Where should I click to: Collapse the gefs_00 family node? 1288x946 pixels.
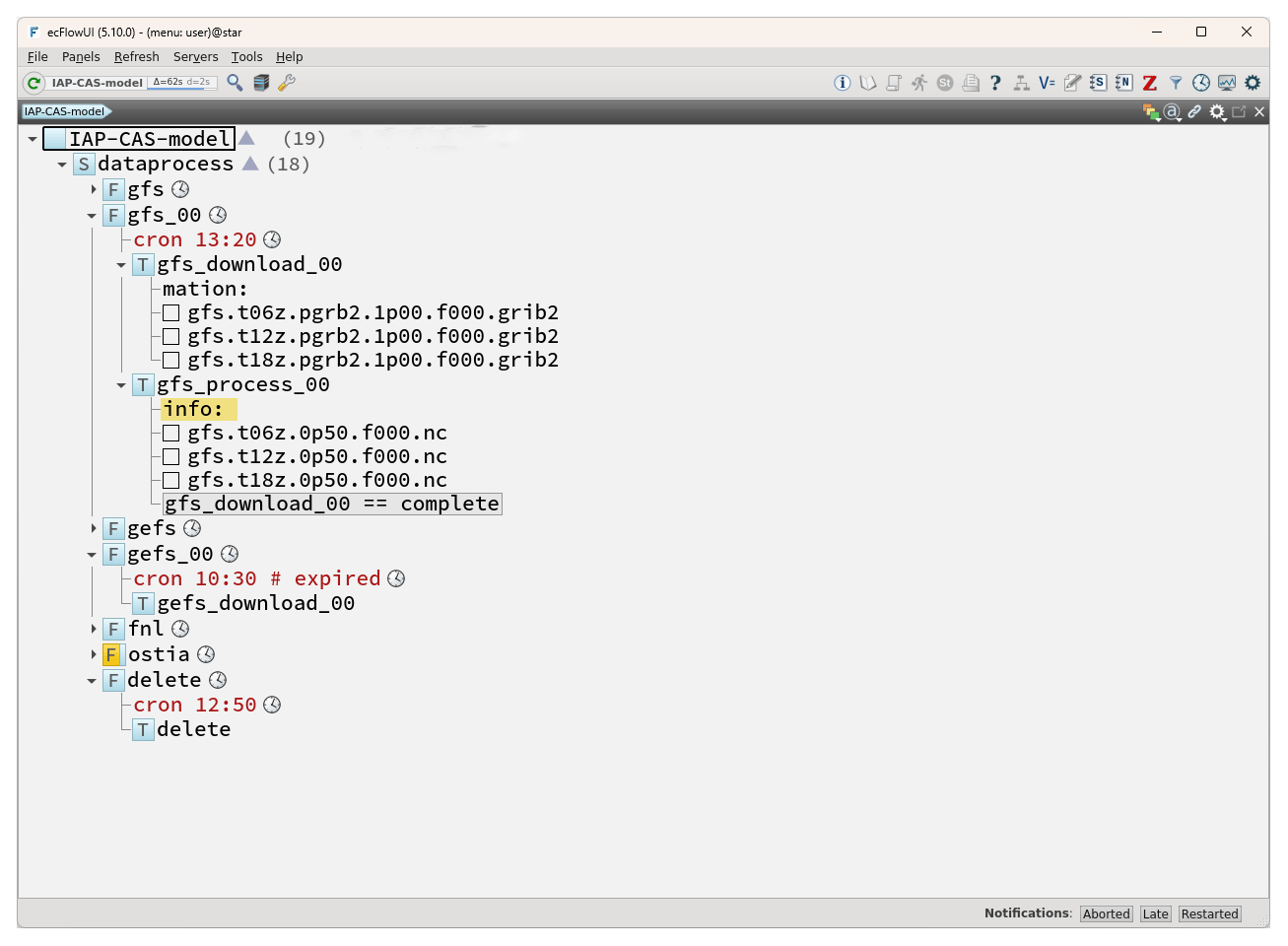click(93, 555)
